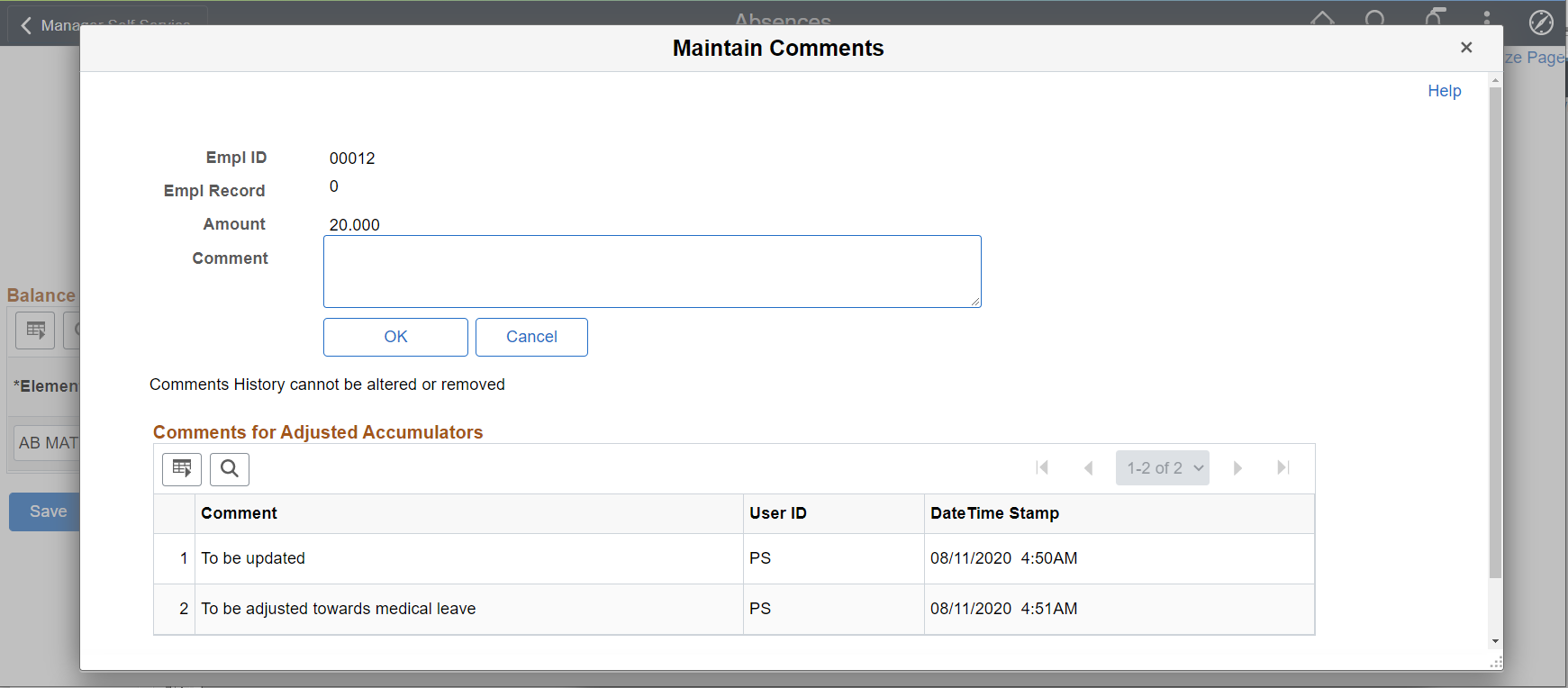Go to next page of comments grid
The width and height of the screenshot is (1568, 688).
[x=1237, y=467]
